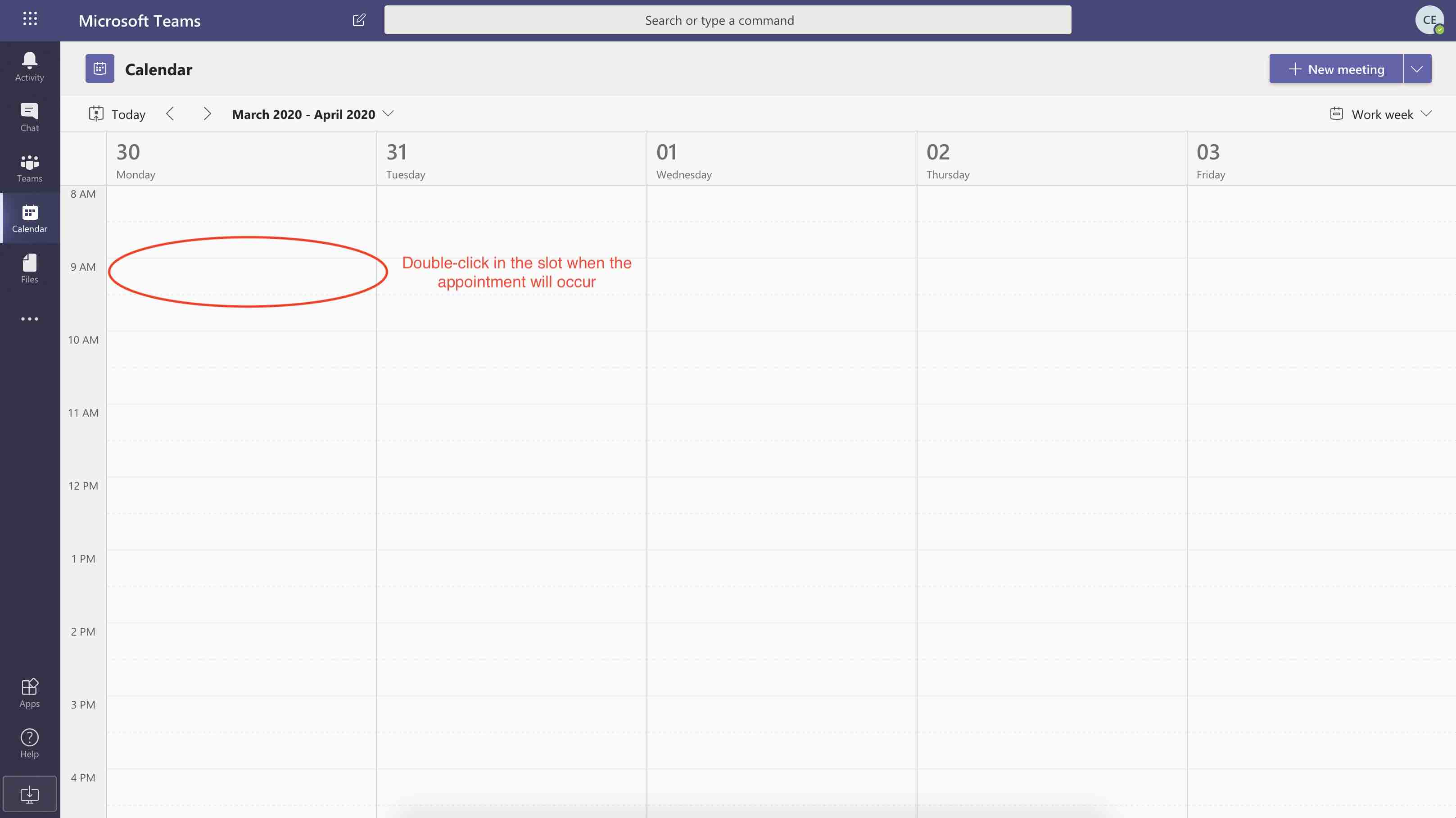Click the New meeting button
Image resolution: width=1456 pixels, height=818 pixels.
pyautogui.click(x=1336, y=69)
